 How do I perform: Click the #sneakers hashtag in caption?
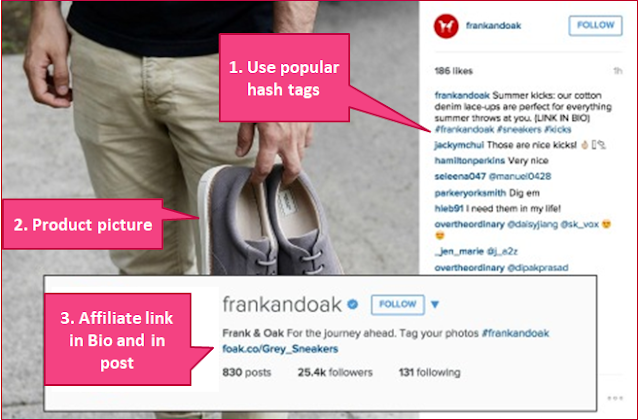pyautogui.click(x=519, y=130)
